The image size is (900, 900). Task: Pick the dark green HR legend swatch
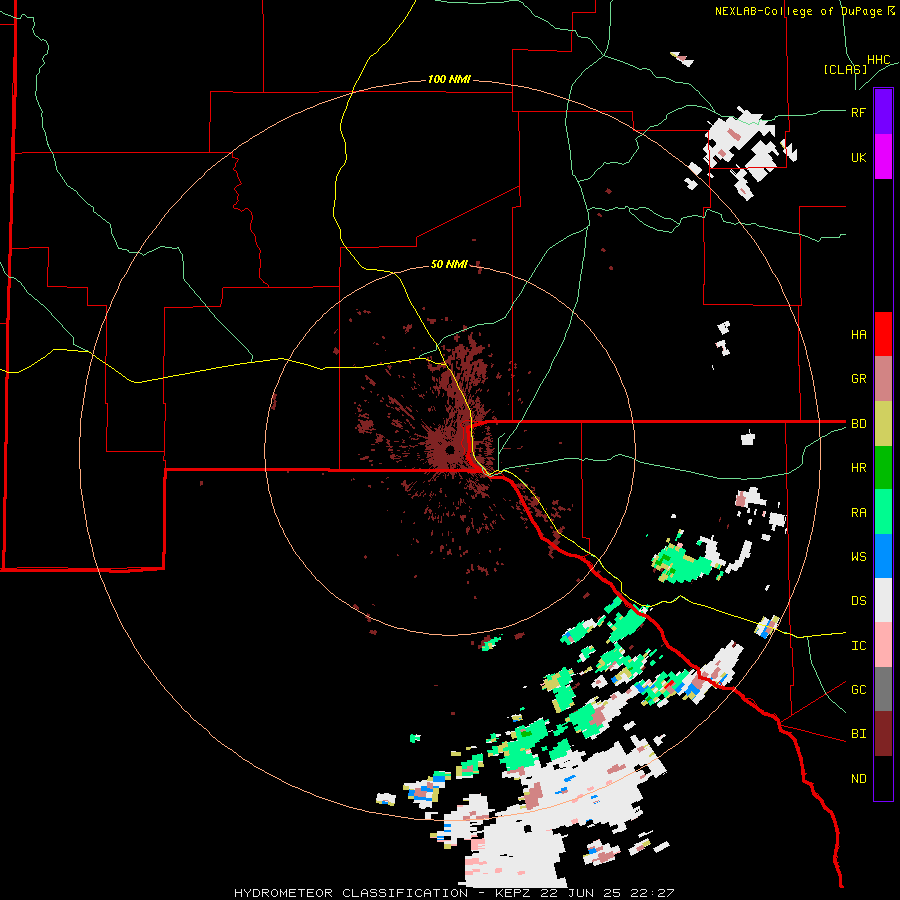point(883,468)
